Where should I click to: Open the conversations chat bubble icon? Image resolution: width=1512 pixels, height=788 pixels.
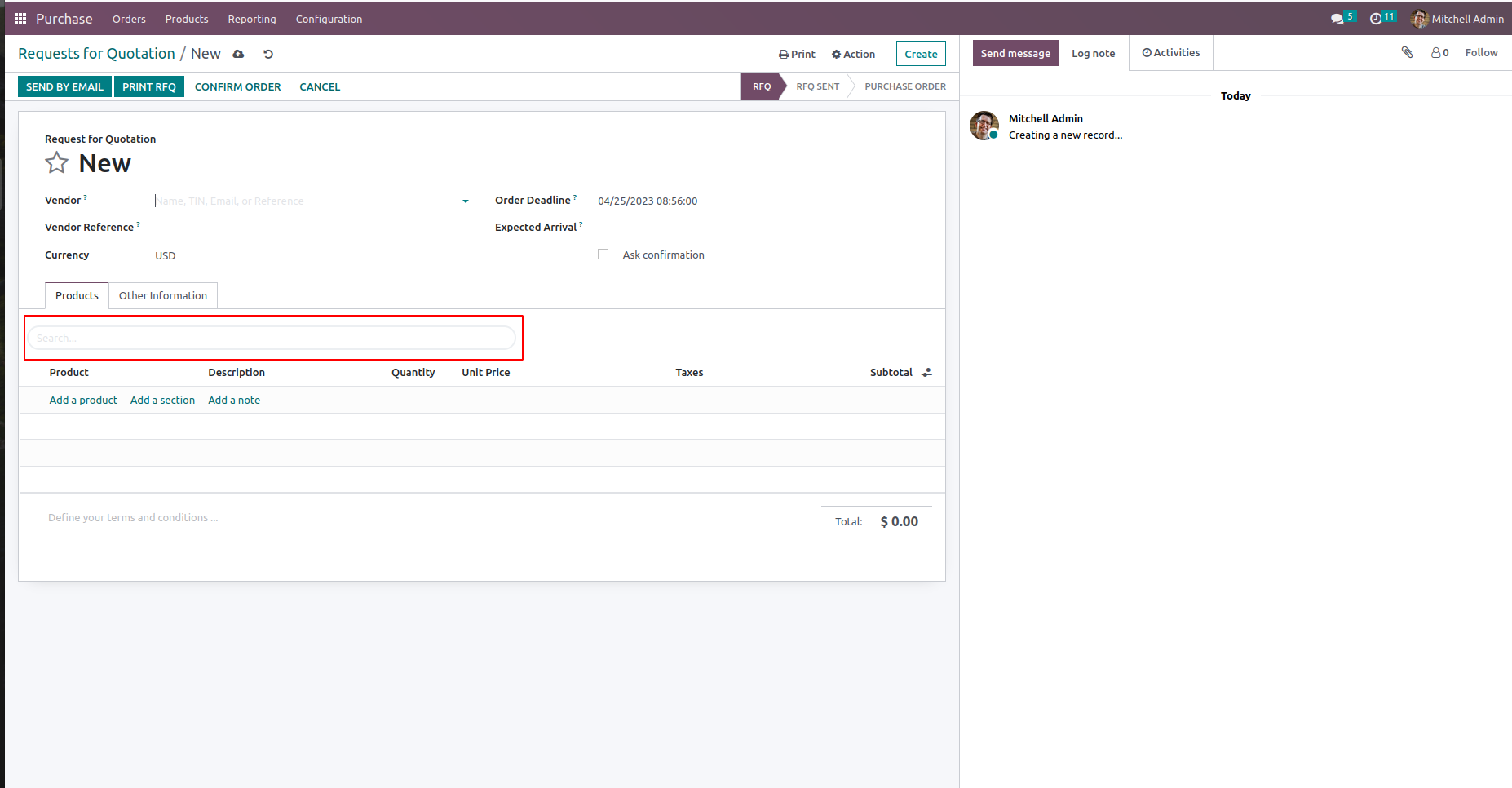click(1337, 19)
